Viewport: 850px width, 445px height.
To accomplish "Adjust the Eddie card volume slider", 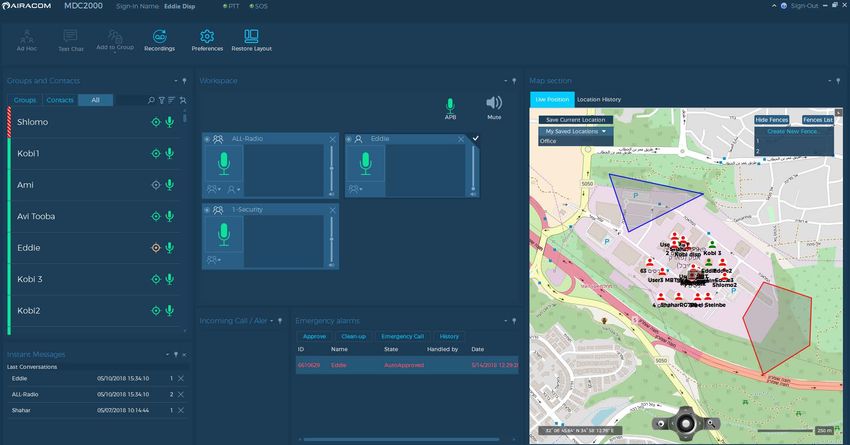I will coord(474,167).
